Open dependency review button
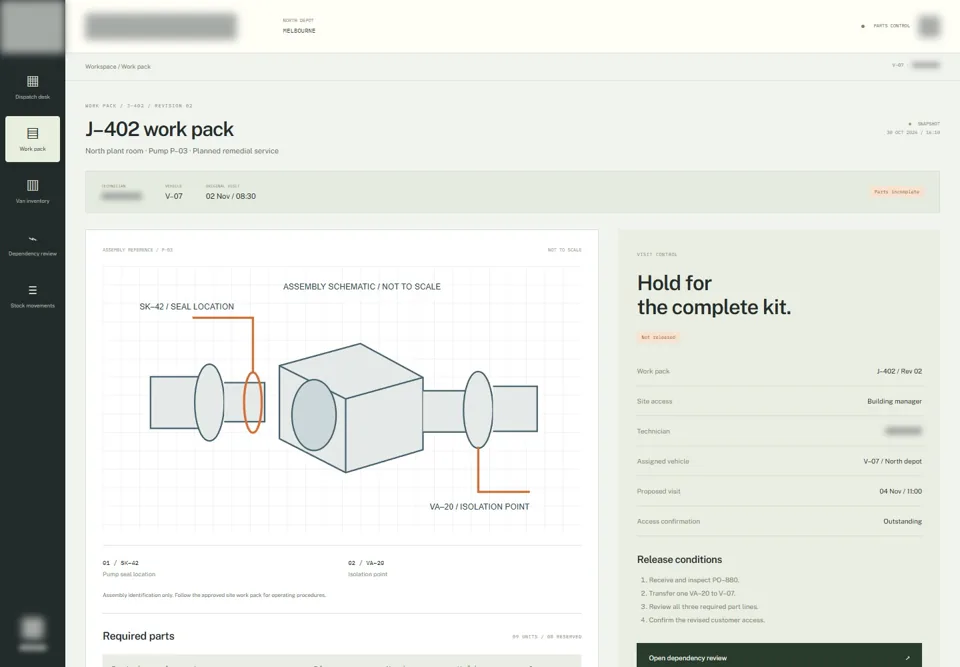 [x=779, y=655]
